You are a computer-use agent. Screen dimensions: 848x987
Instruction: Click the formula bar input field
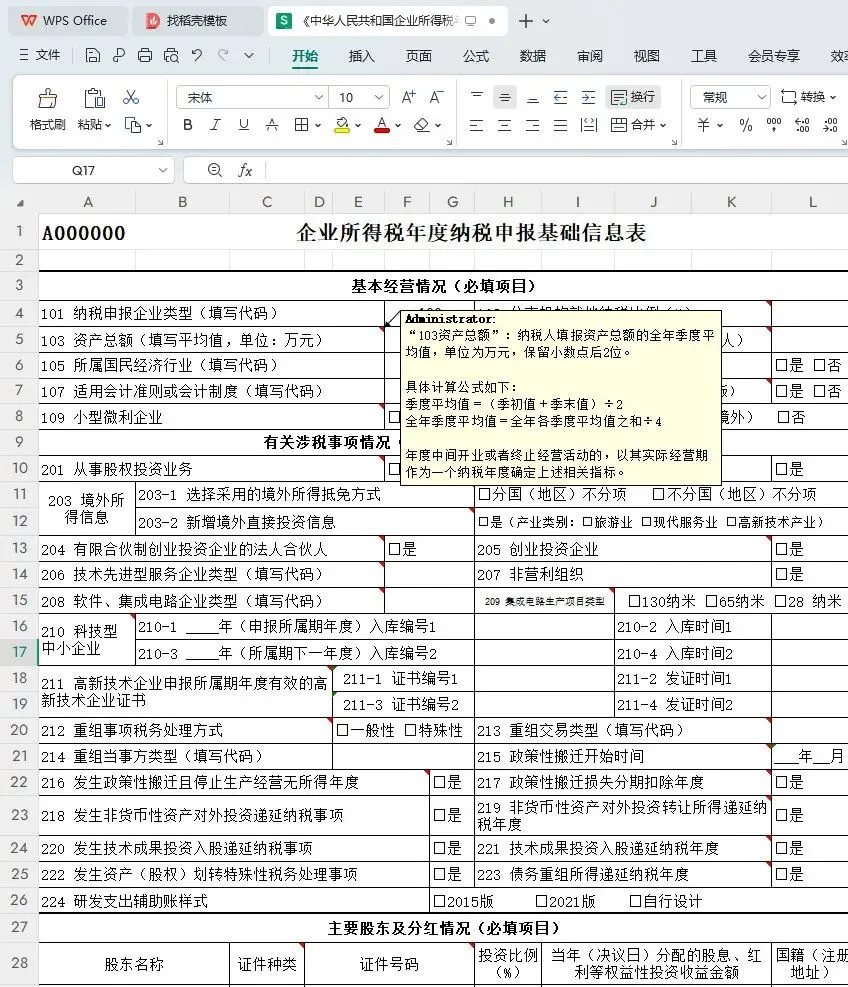(557, 170)
